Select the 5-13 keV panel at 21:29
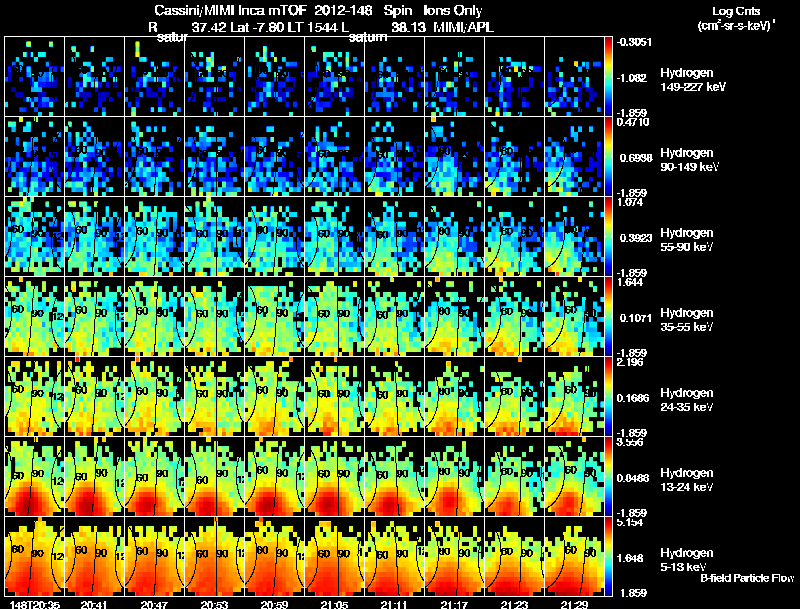Screen dimensions: 800x609 click(x=574, y=556)
